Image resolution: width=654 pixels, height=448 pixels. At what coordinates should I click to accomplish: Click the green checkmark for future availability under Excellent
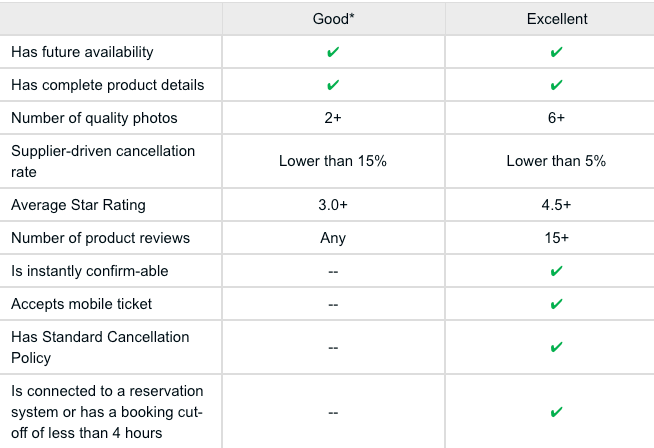[556, 52]
